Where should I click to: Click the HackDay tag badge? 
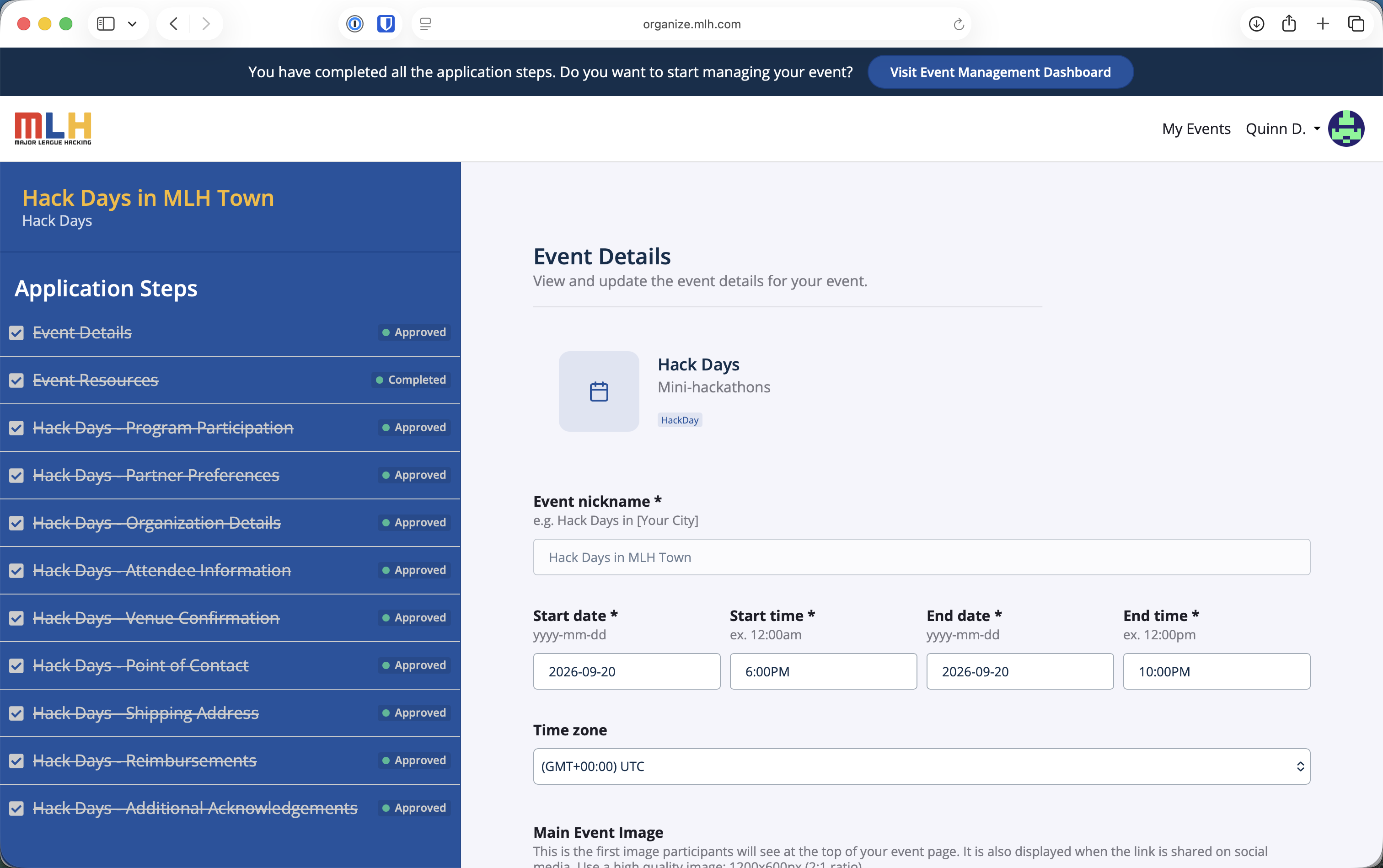(x=680, y=420)
